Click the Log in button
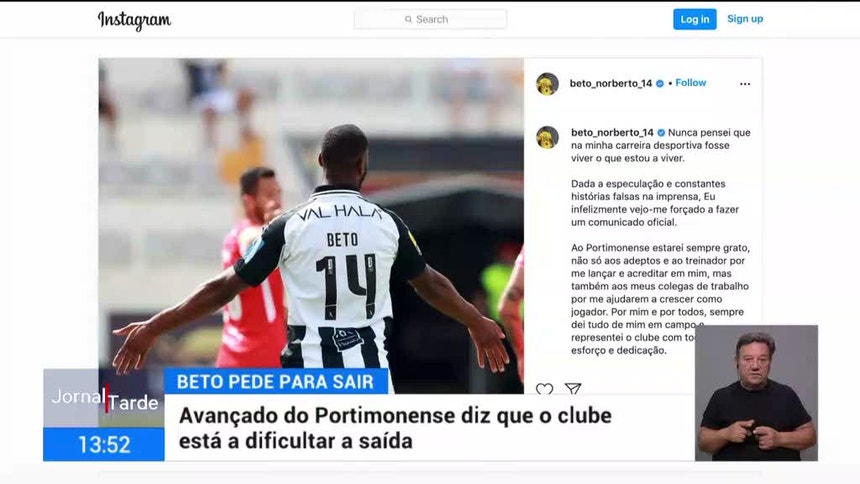Viewport: 860px width, 484px height. click(x=694, y=19)
